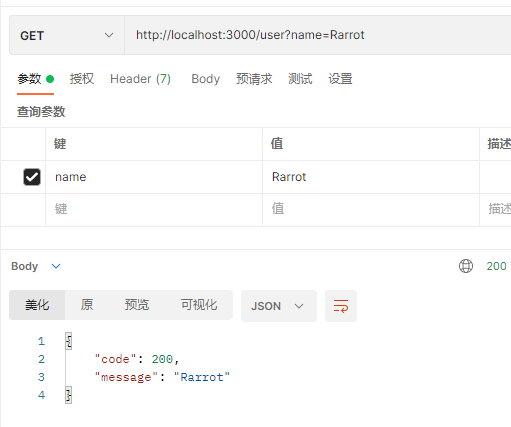Collapse the JSON opening brace line

(69, 341)
